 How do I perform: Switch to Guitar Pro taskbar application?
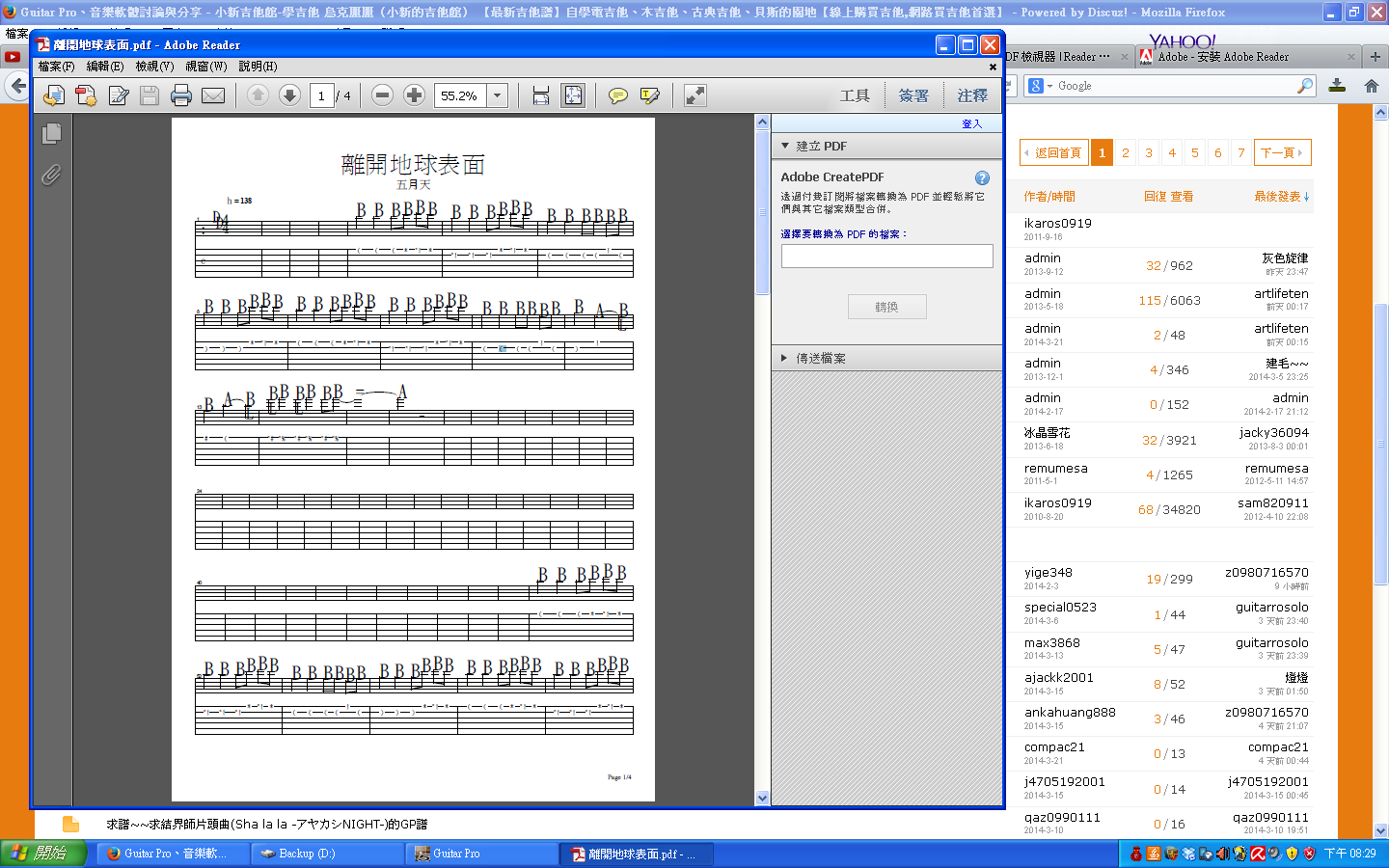tap(482, 854)
